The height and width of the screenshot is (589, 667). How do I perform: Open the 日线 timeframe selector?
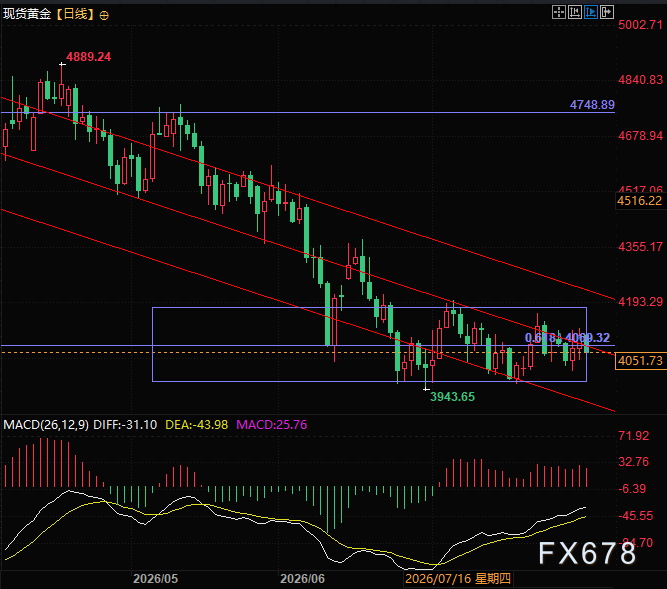point(75,14)
